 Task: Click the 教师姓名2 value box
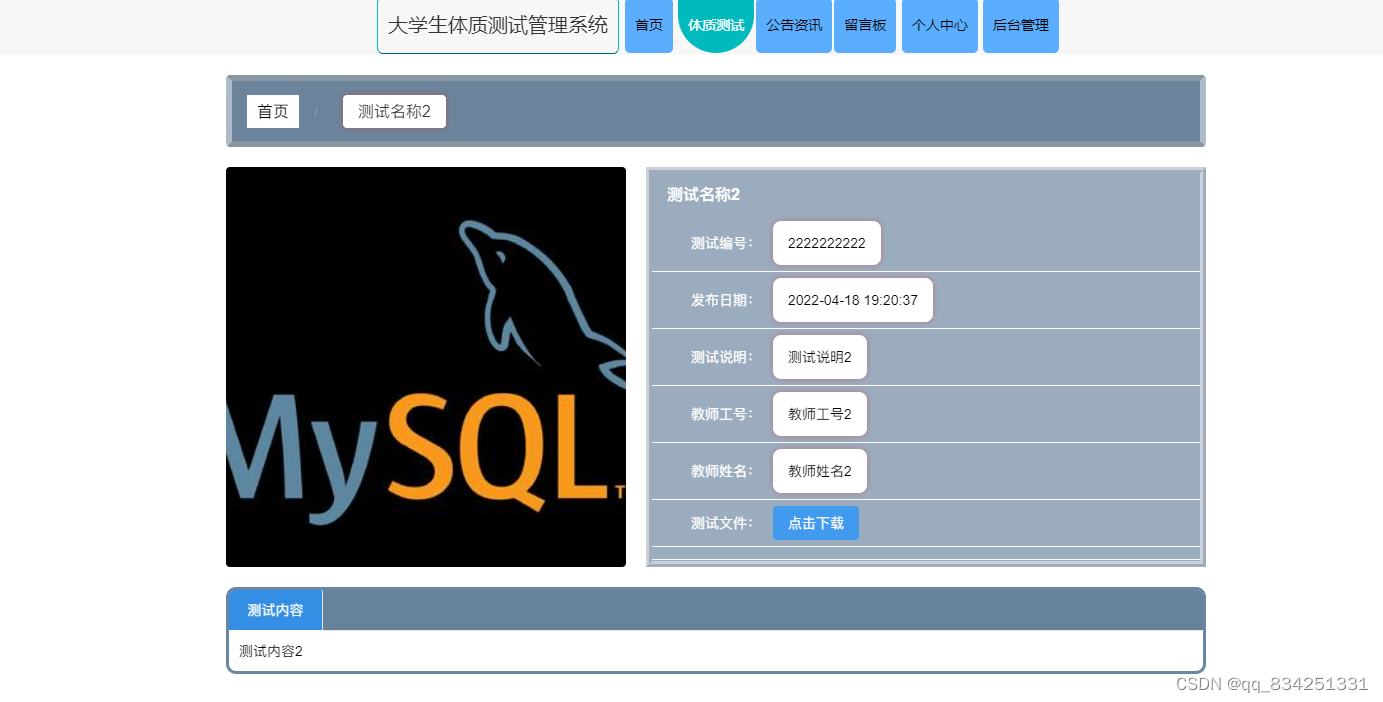click(820, 471)
